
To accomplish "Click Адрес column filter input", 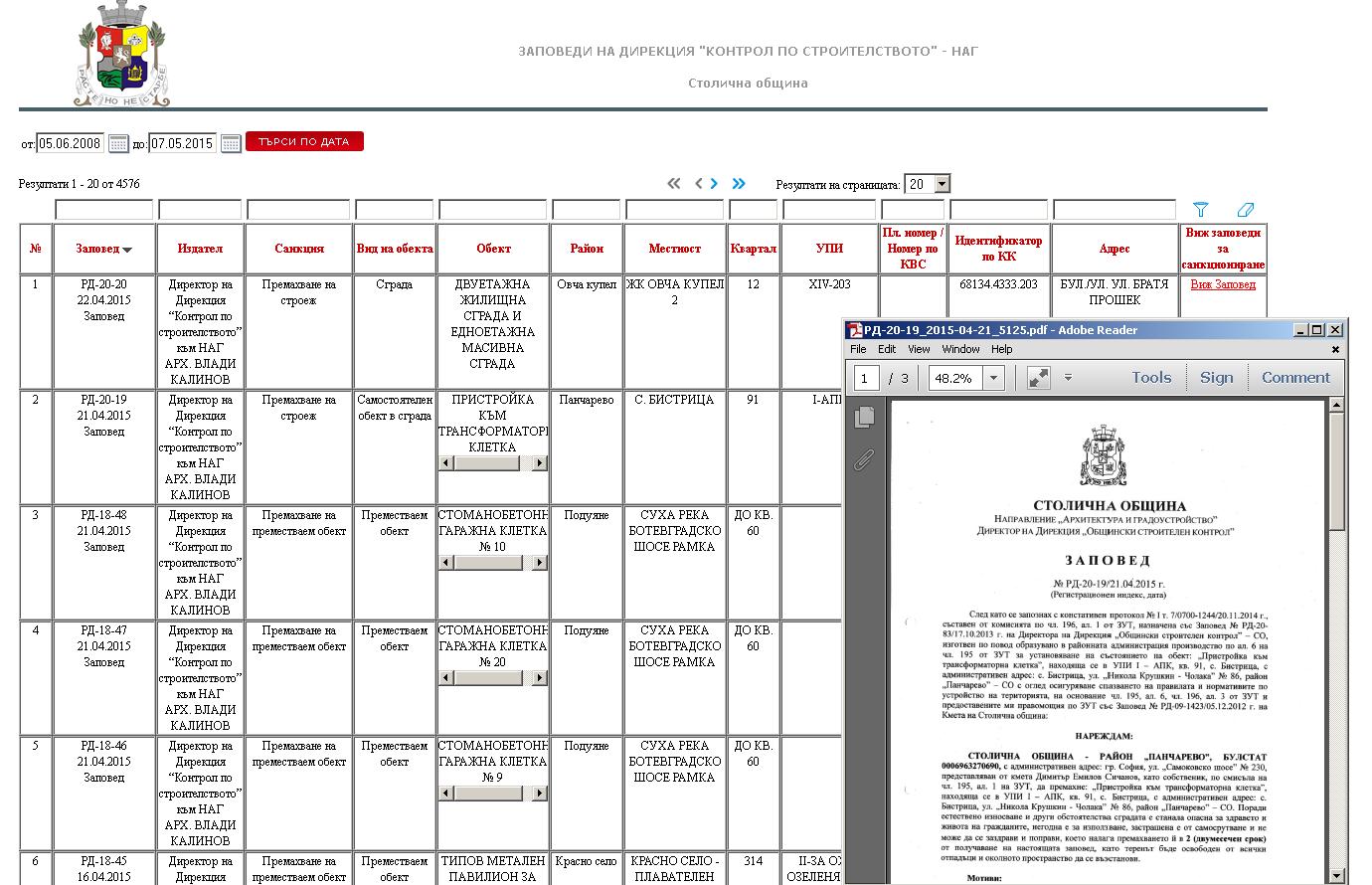I will click(1115, 210).
